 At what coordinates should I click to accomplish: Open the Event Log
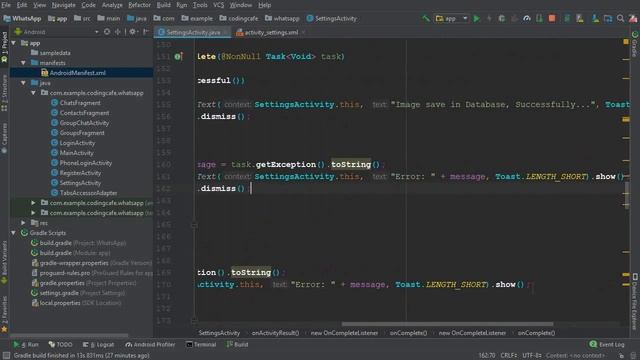607,344
